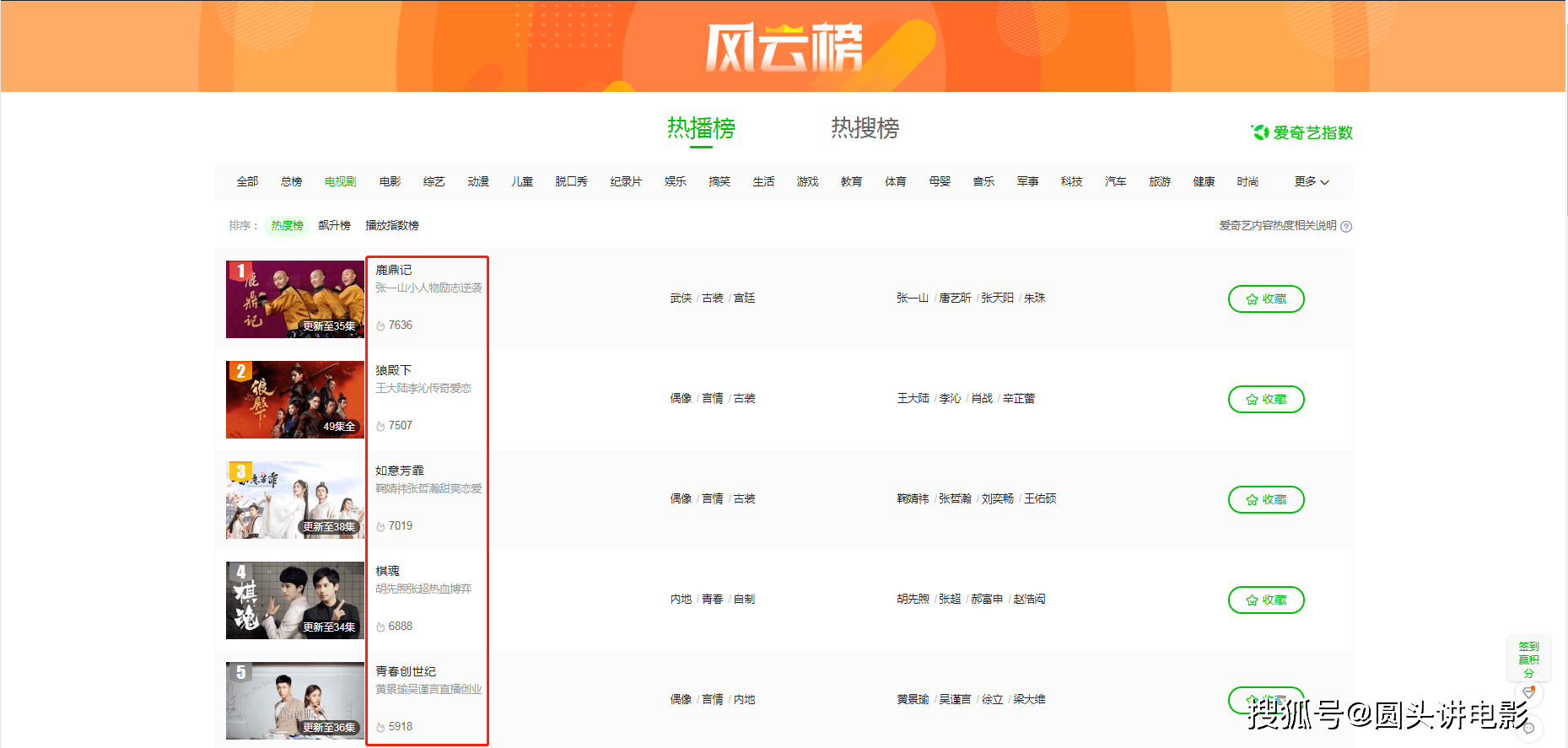Click the question mark help icon
Viewport: 1568px width, 748px height.
1346,226
